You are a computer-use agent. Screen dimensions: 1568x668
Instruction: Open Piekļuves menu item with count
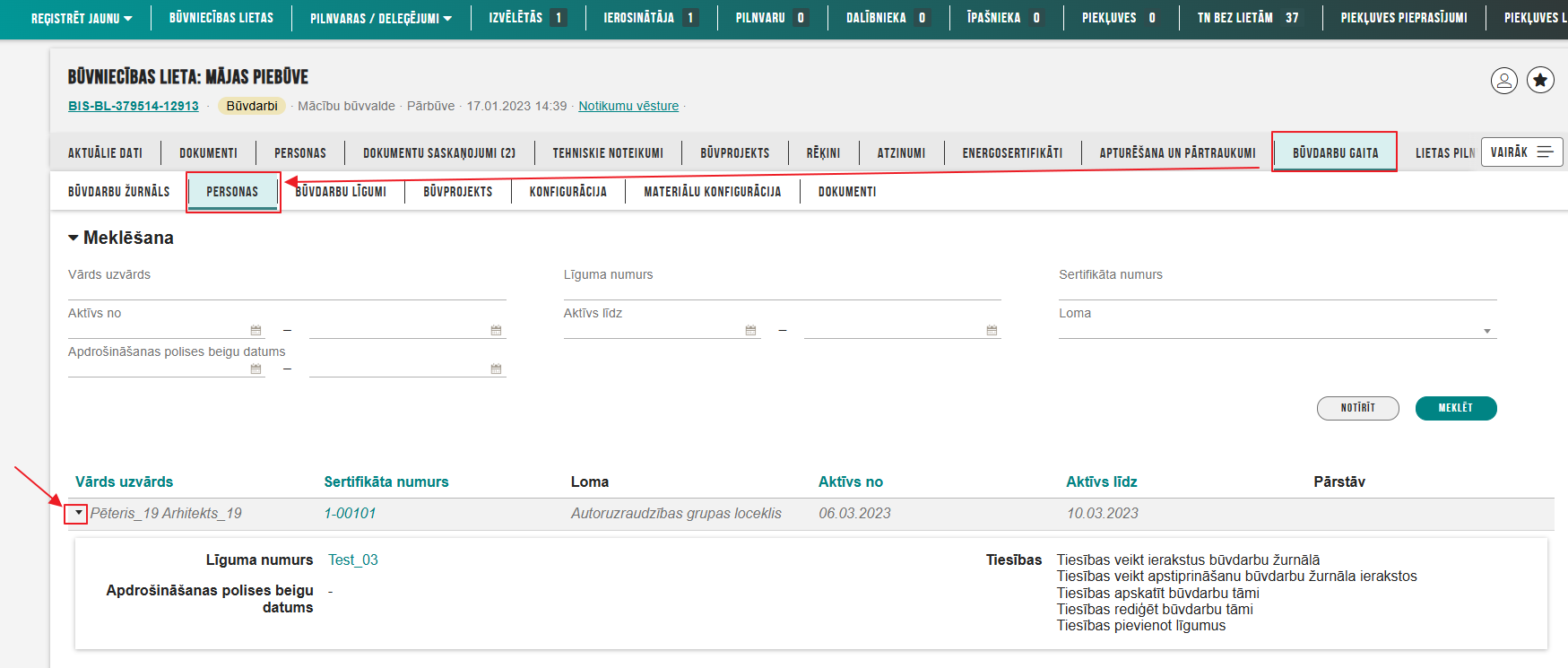(x=1121, y=18)
